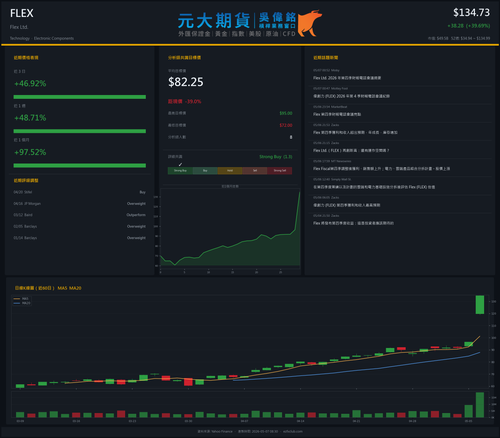Click the checkmark above the rating bar

[x=180, y=164]
